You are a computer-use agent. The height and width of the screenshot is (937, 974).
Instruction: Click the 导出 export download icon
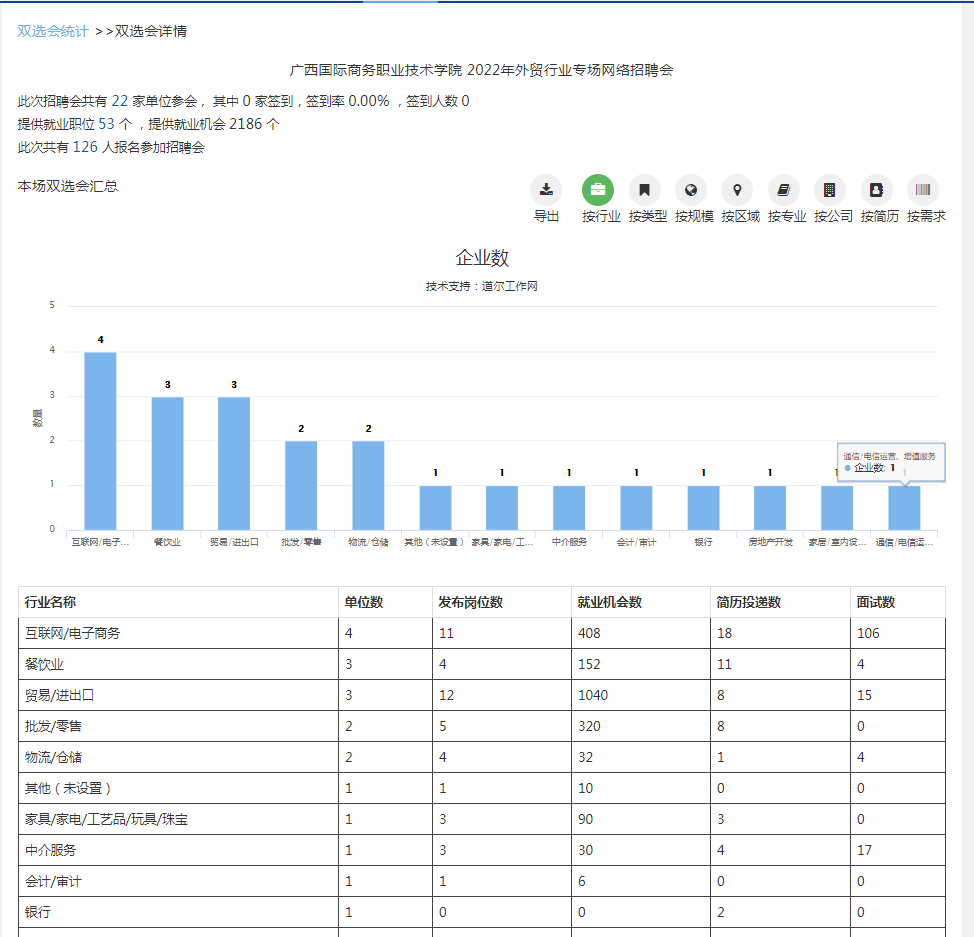(546, 190)
